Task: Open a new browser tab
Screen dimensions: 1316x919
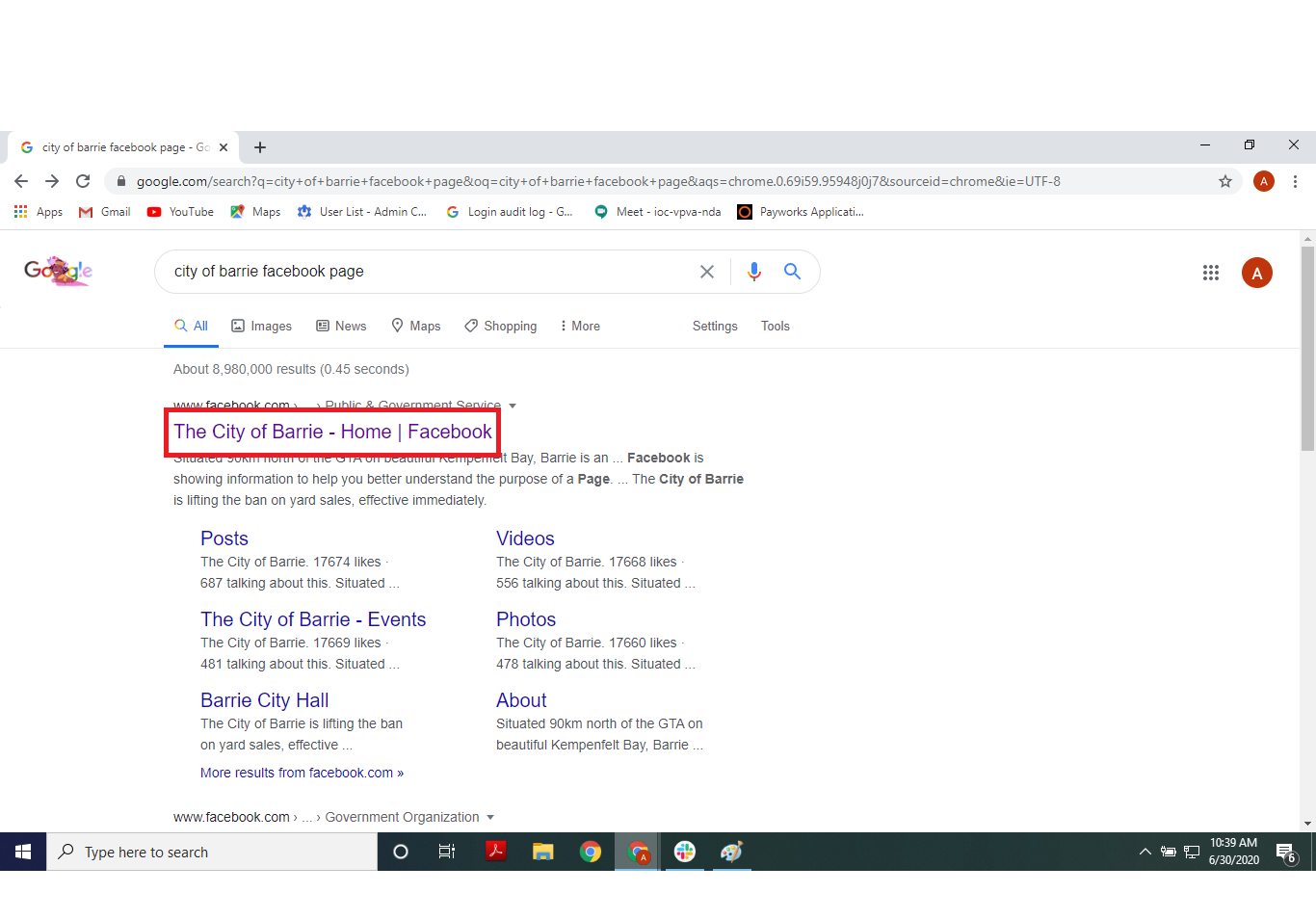Action: click(x=260, y=147)
